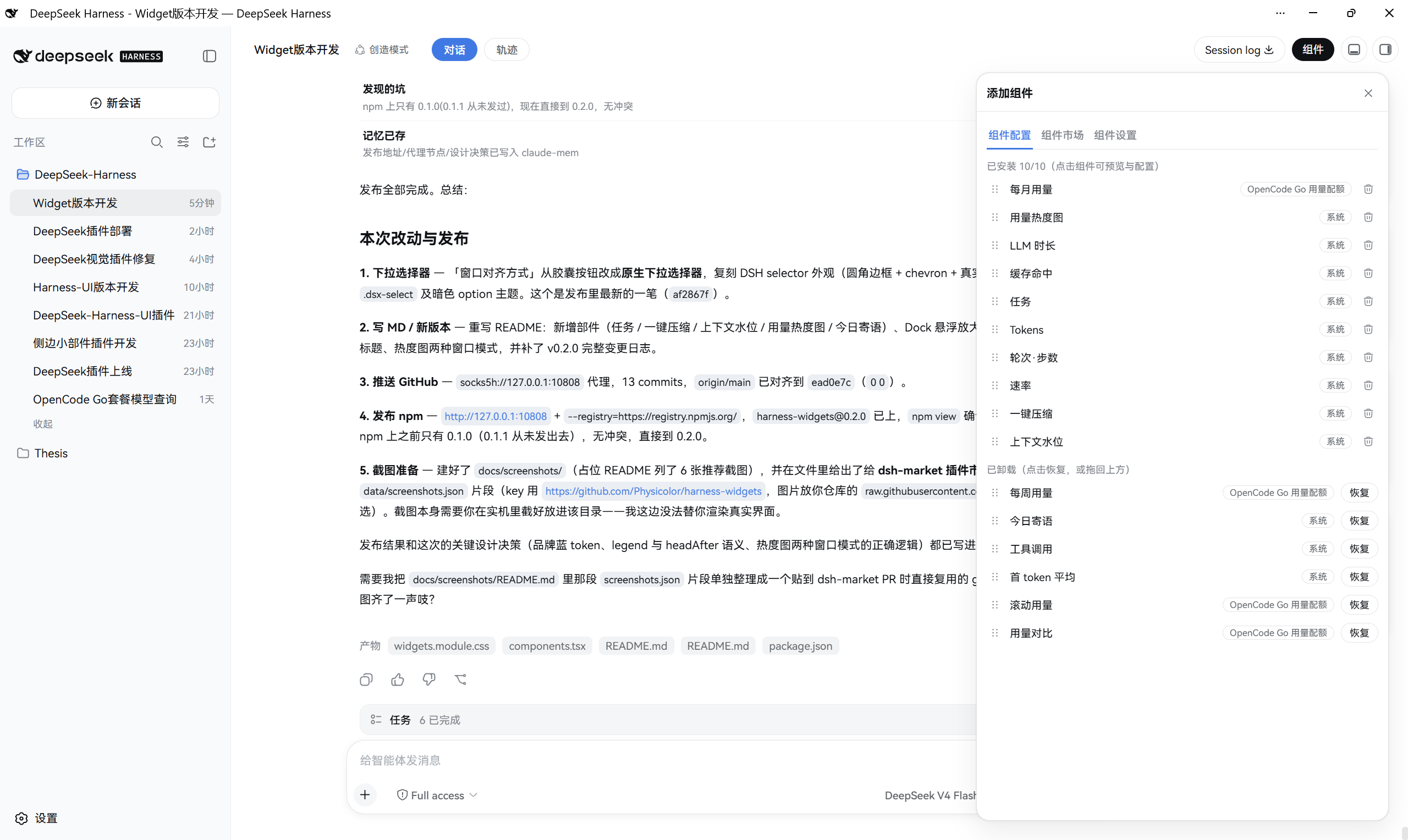Screen dimensions: 1408x840
Task: Open the Harness-UI版本开发 session
Action: click(116, 287)
